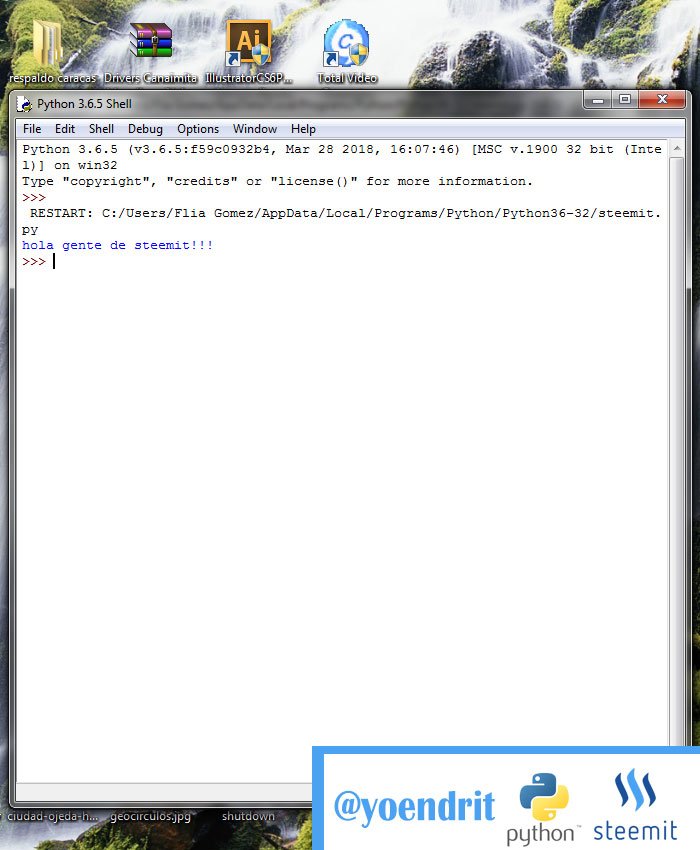Screen dimensions: 700x850
Task: Select the geocirculos.jpg desktop file
Action: click(150, 816)
